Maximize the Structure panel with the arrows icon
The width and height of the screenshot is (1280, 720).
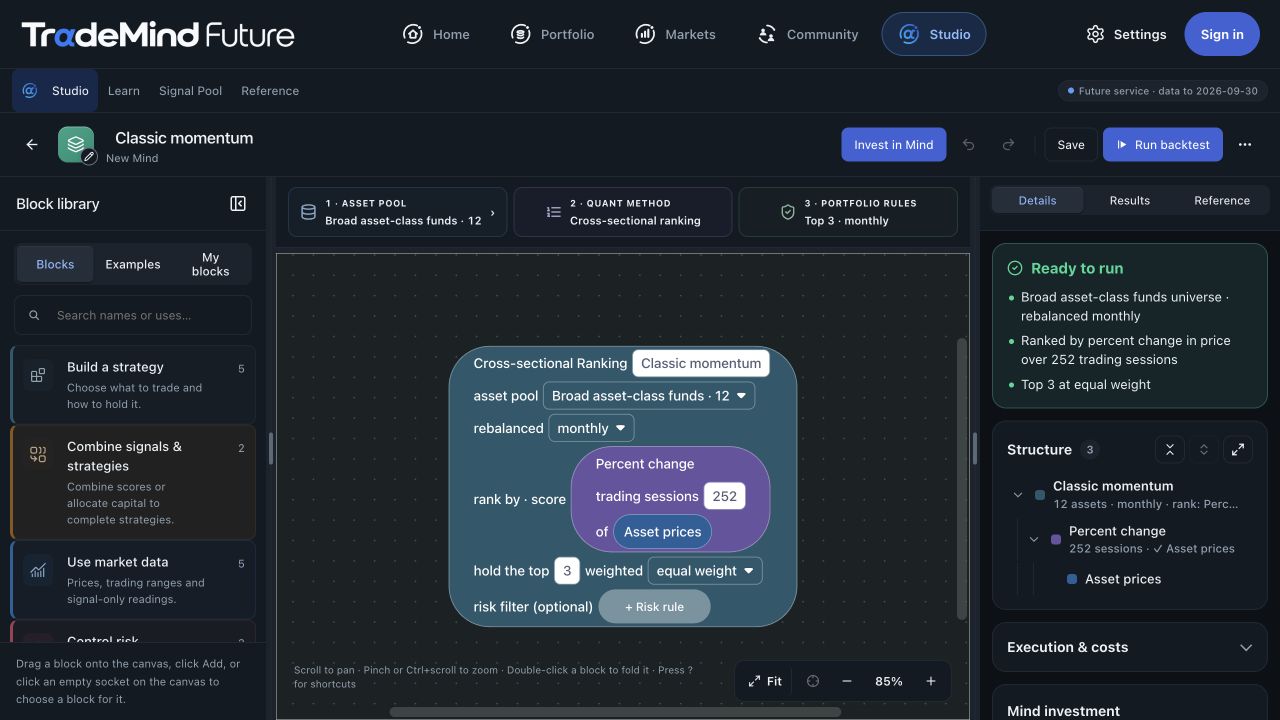(x=1238, y=450)
